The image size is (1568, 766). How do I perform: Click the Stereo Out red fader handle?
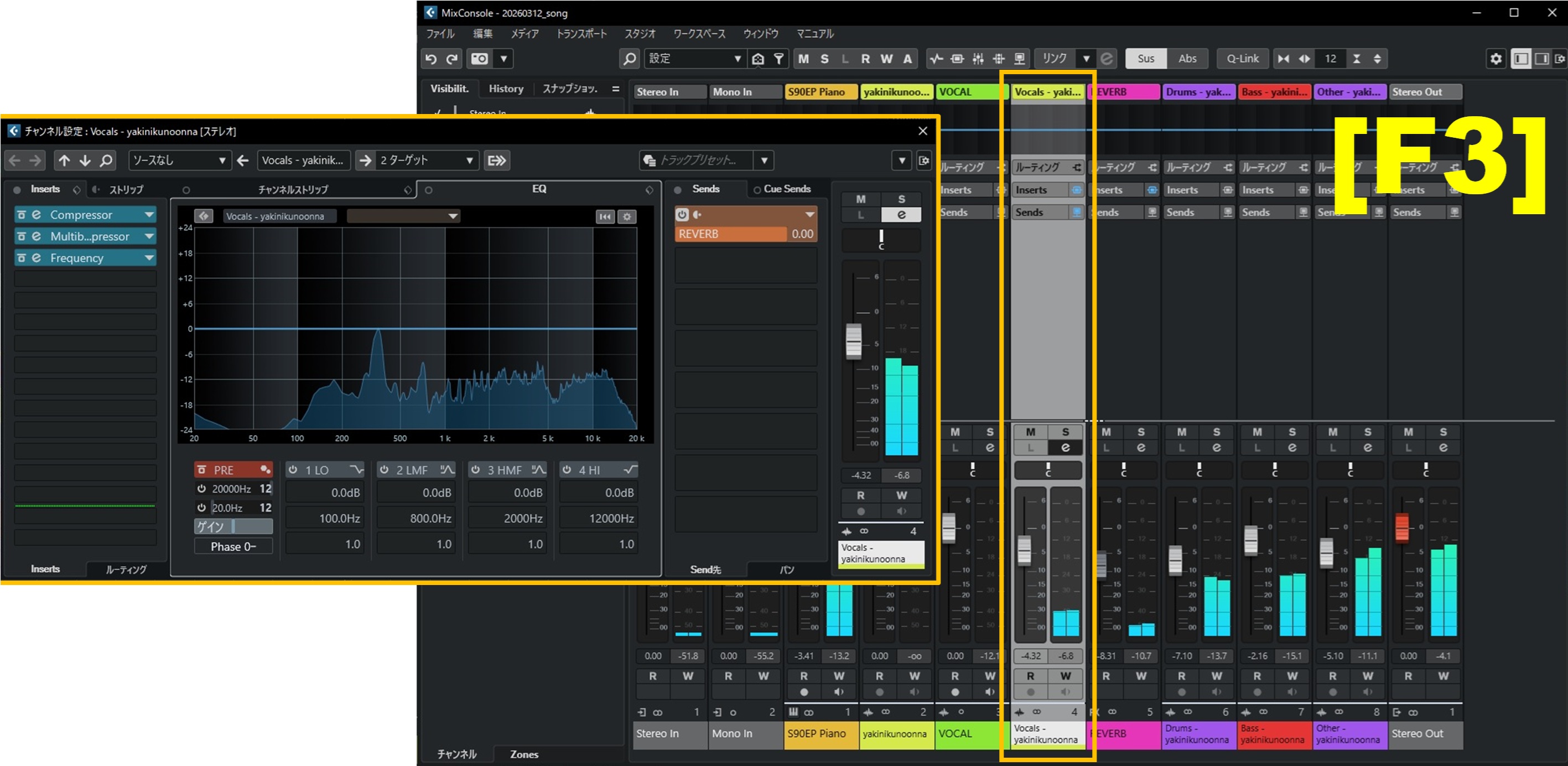click(1401, 527)
